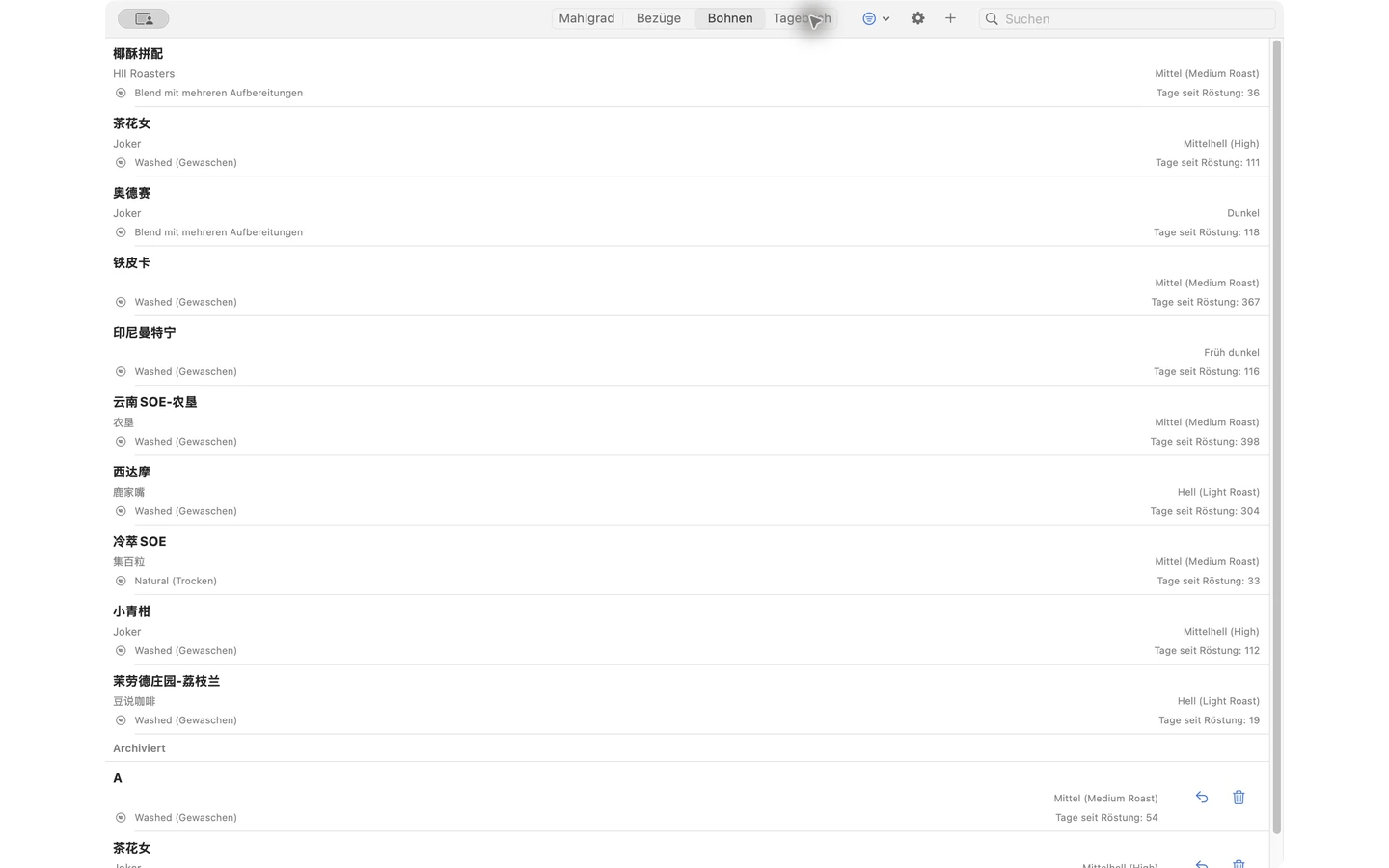Click Tage seit Röstung: 116
Viewport: 1389px width, 868px height.
(x=1207, y=372)
